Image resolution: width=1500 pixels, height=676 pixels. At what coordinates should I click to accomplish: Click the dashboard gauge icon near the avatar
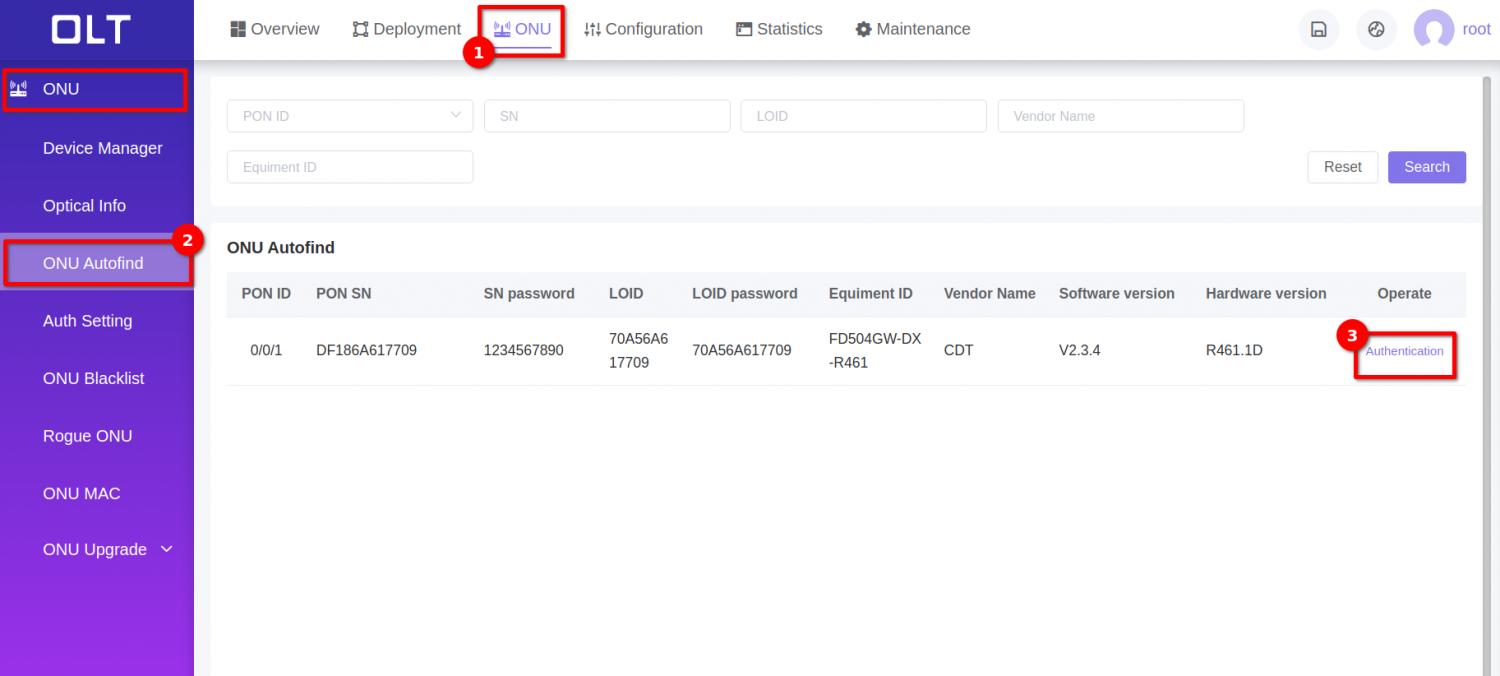click(x=1376, y=30)
